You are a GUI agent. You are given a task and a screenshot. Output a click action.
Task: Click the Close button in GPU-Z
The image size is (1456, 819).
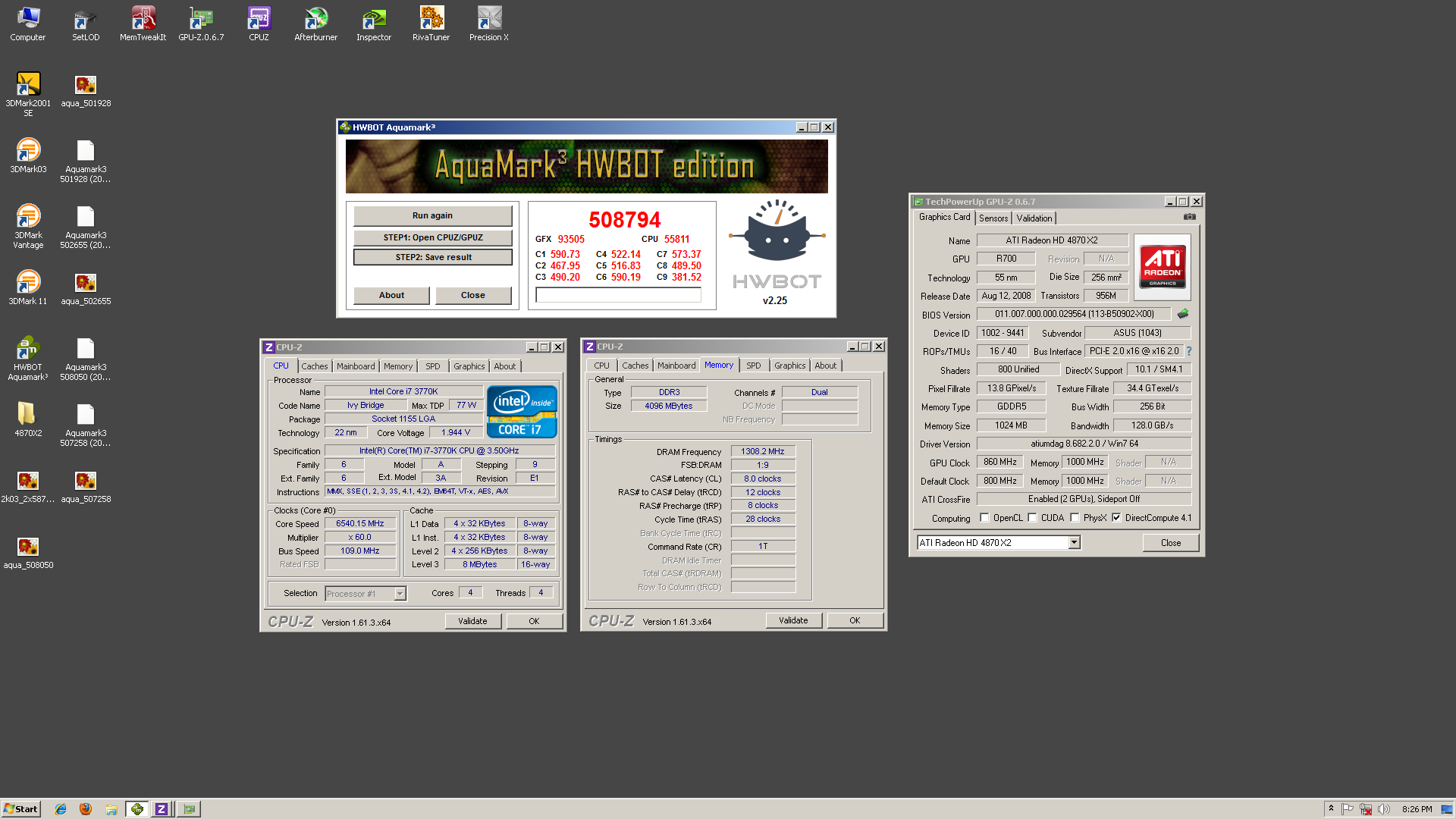pos(1171,543)
